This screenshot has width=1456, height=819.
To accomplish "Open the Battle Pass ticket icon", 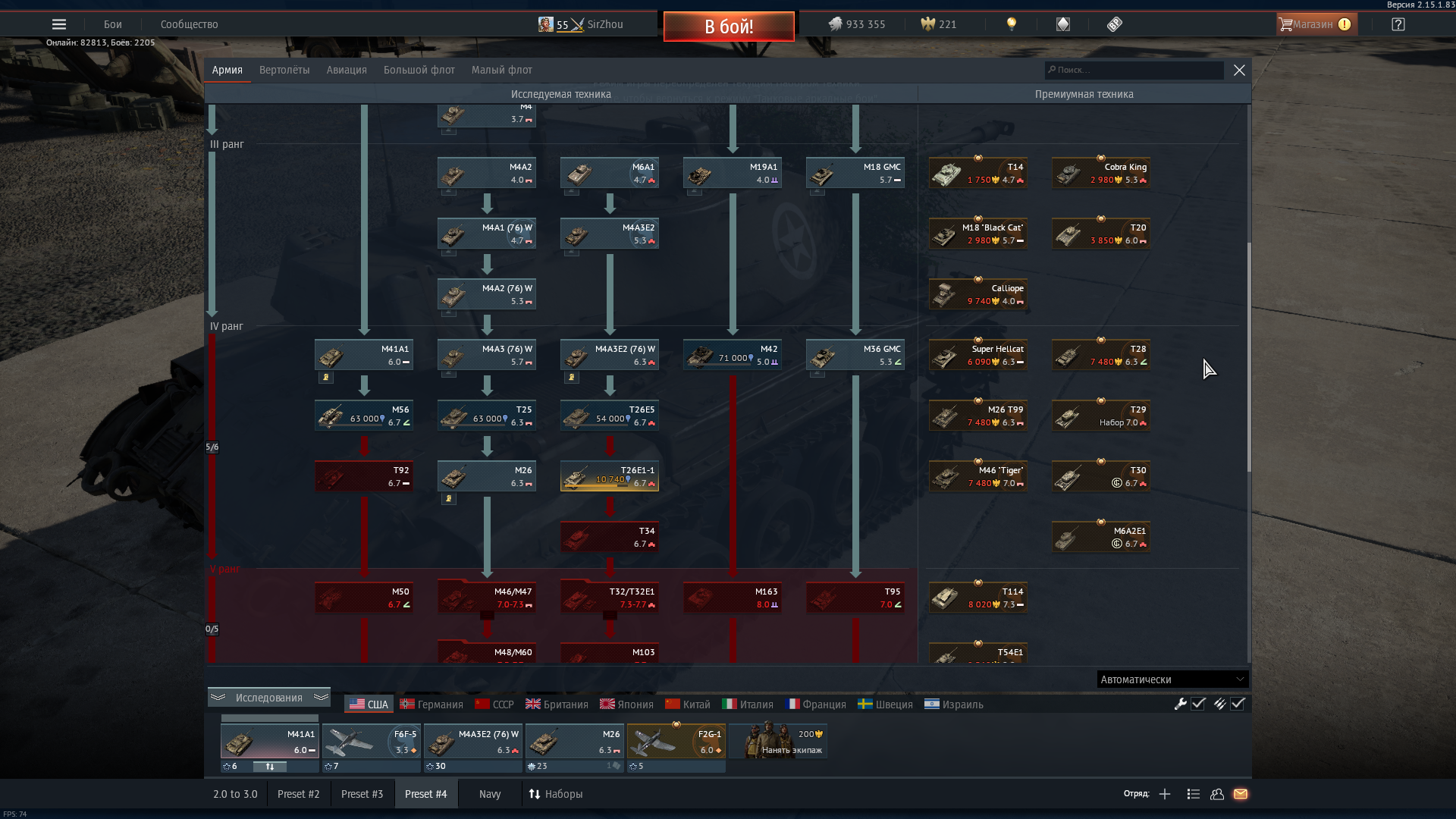I will [x=1114, y=24].
